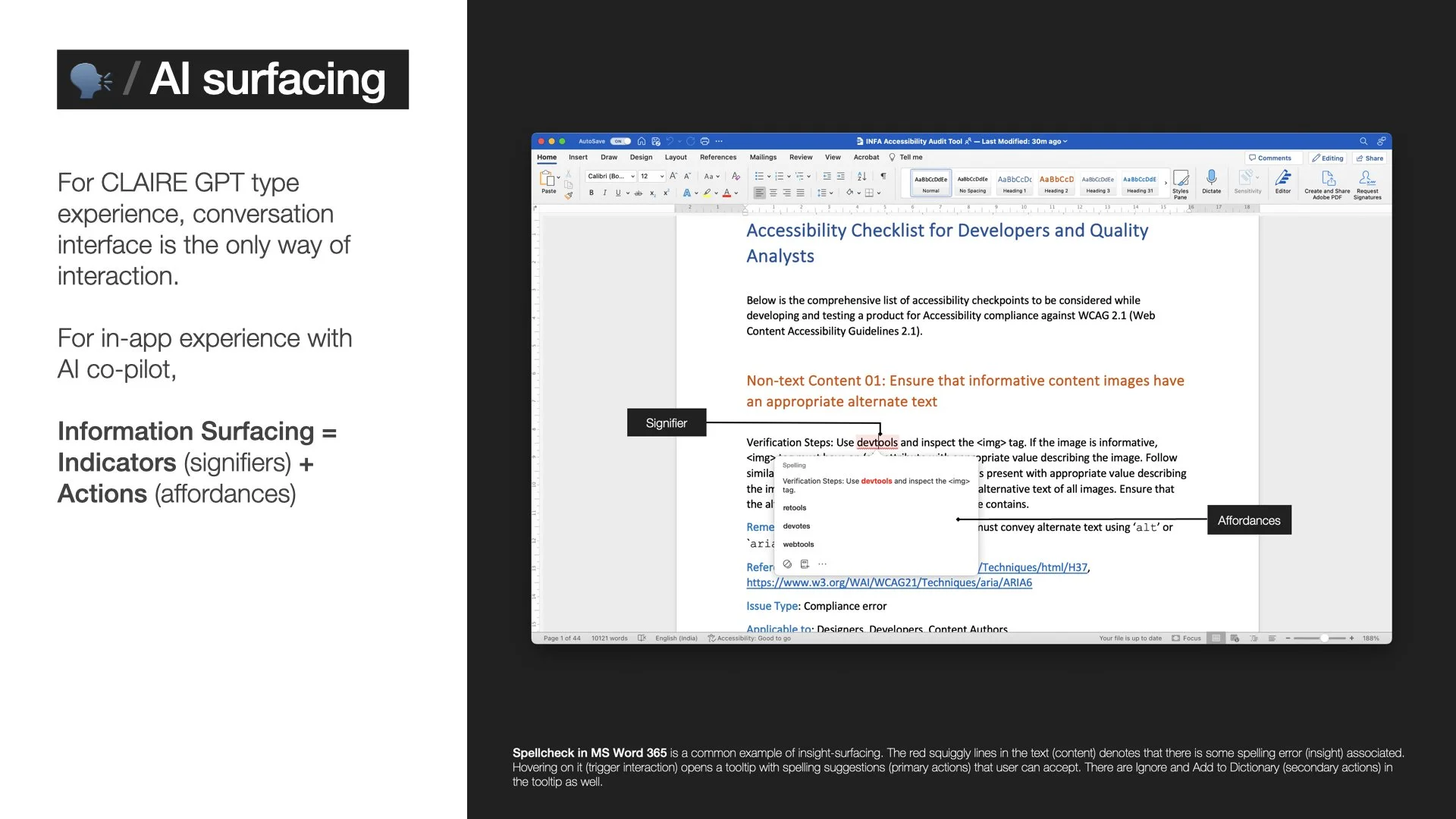Toggle Bold formatting
The image size is (1456, 819).
591,193
